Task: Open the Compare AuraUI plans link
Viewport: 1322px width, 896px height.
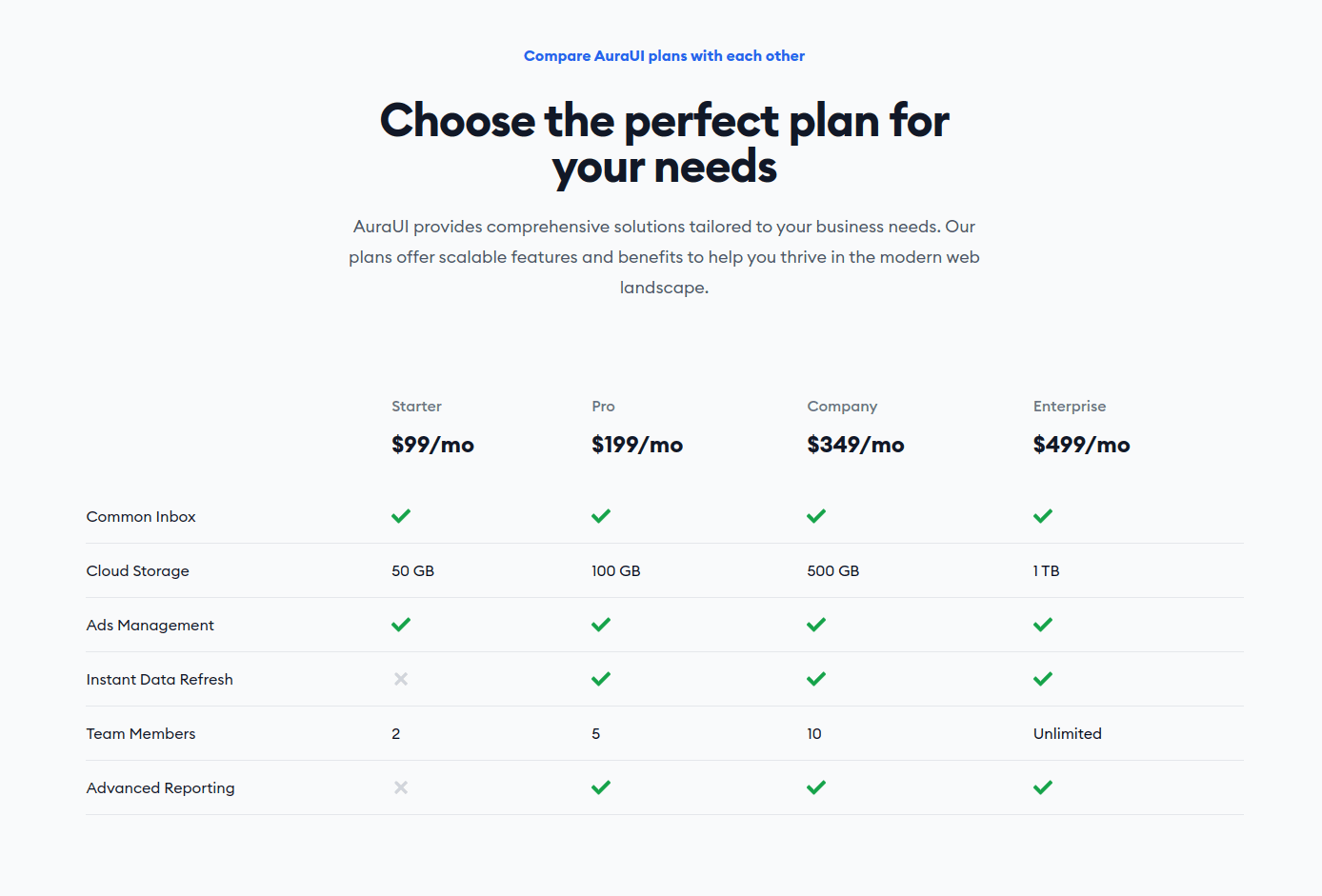Action: (x=664, y=56)
